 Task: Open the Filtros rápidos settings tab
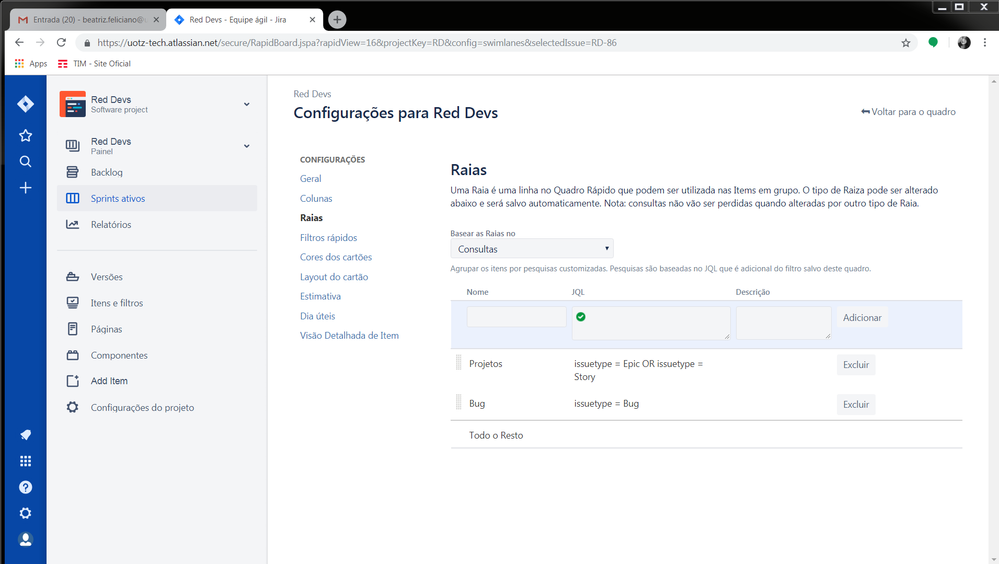[329, 237]
